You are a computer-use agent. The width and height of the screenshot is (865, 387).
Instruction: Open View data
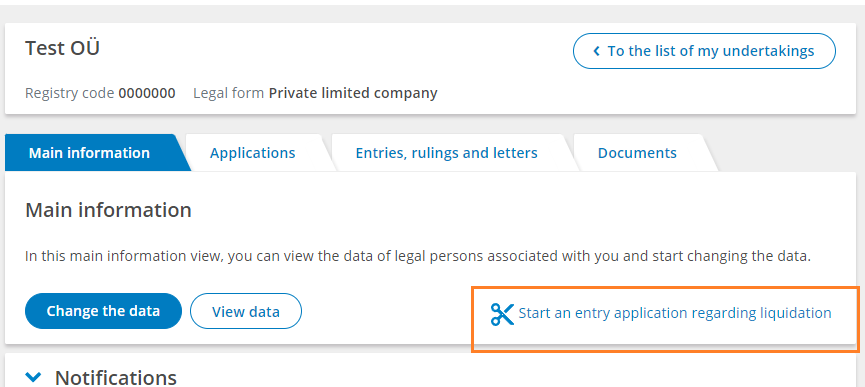[x=246, y=311]
